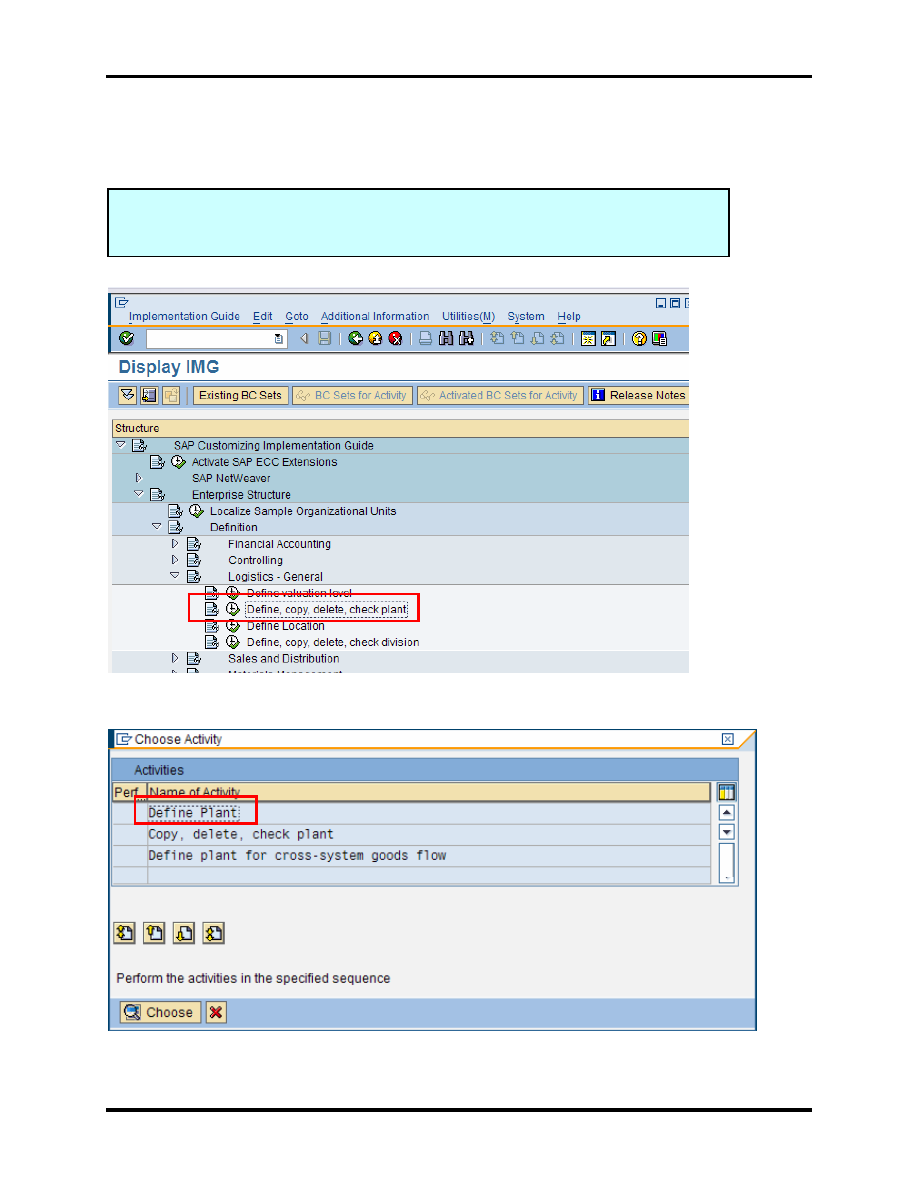Click the Activities list scroll-down arrow
The width and height of the screenshot is (918, 1188).
point(727,832)
